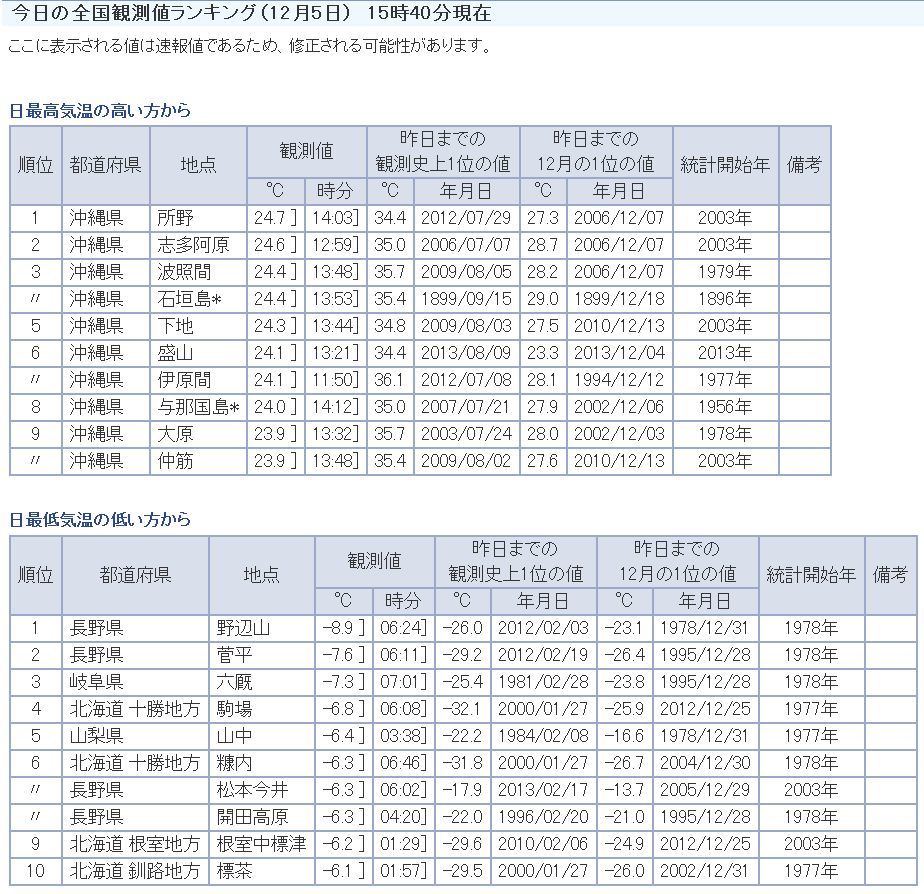This screenshot has width=924, height=894.
Task: Click rank 10 in low temperature table
Action: 35,871
